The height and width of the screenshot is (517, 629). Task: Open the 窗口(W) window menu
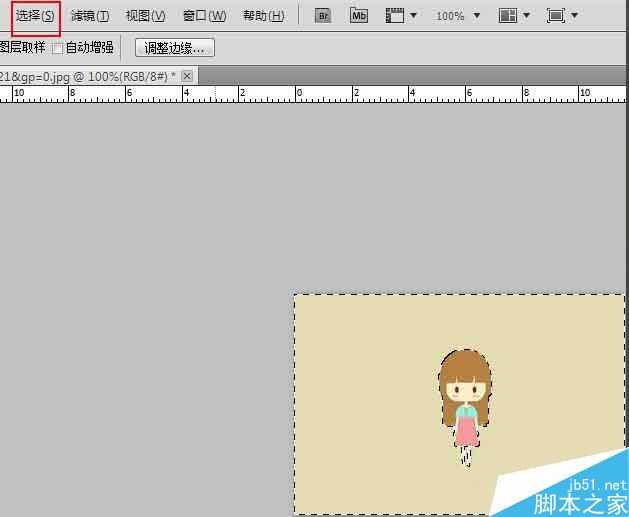coord(204,16)
